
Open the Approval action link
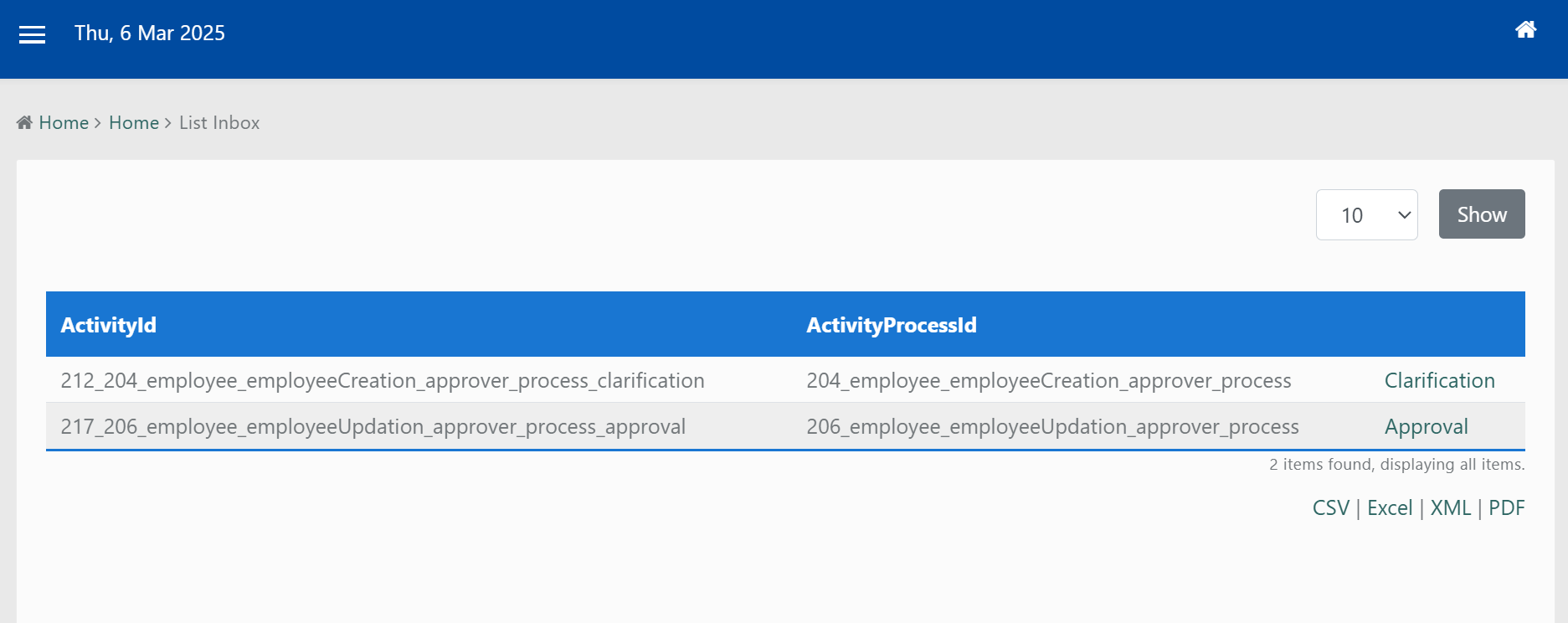coord(1426,426)
